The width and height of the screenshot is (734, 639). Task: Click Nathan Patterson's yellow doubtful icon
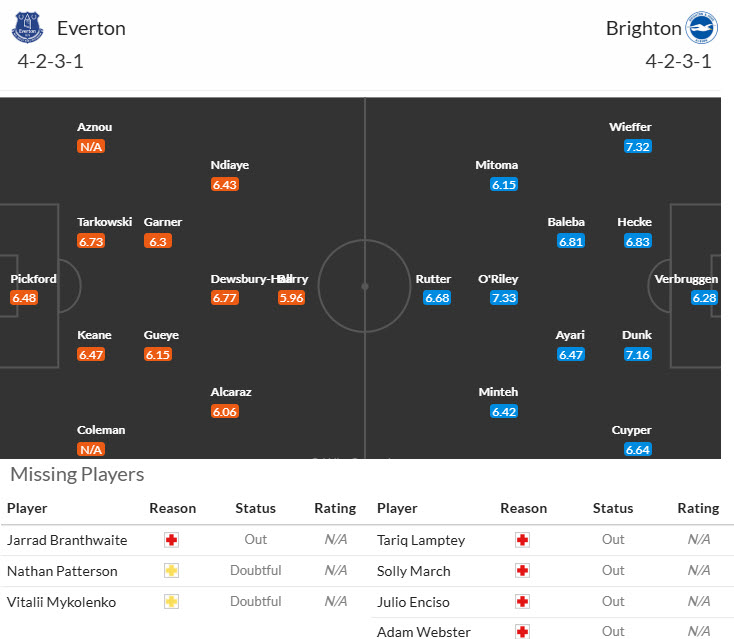point(172,571)
